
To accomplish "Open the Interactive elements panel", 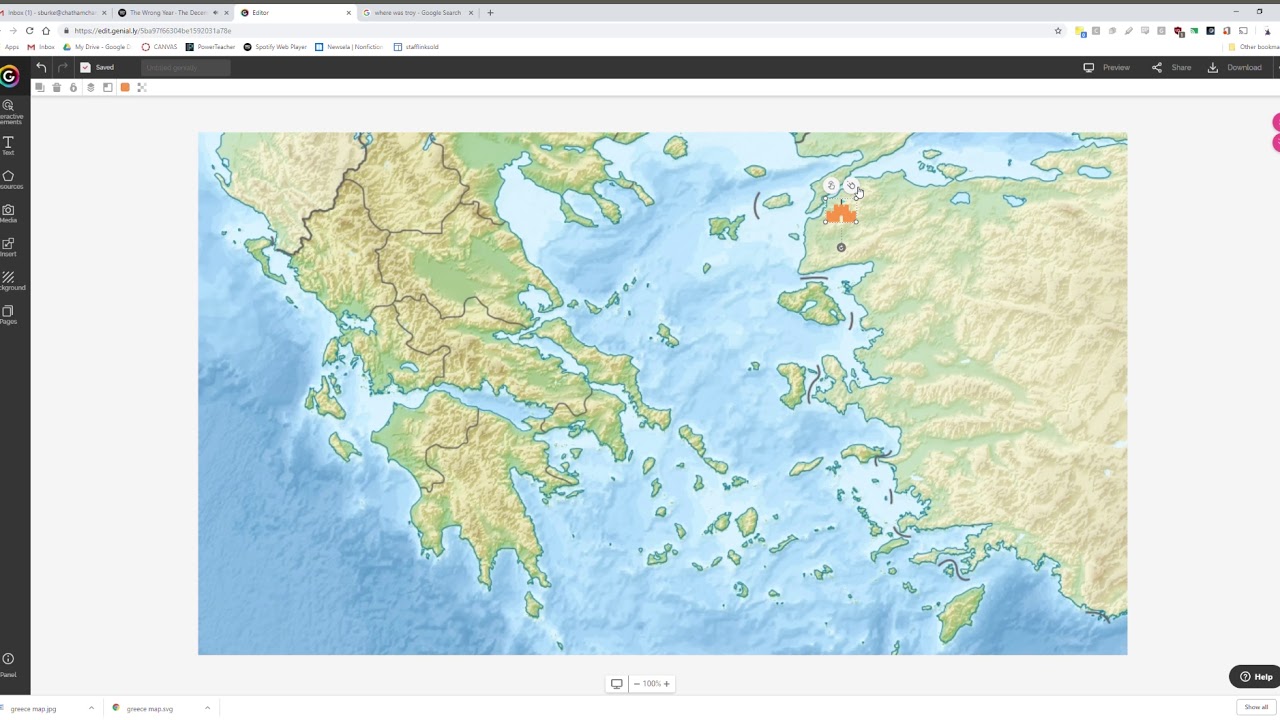I will pos(9,112).
